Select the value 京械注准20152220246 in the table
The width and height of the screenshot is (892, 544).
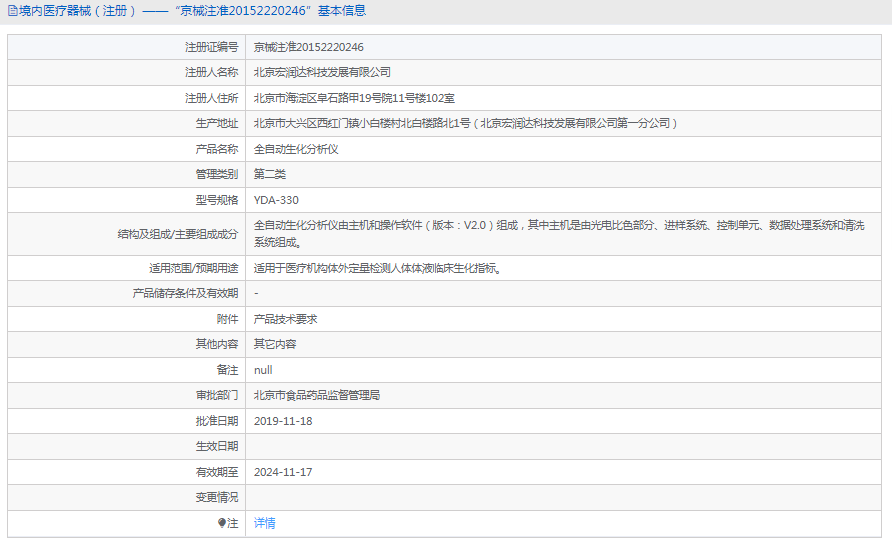(x=308, y=47)
